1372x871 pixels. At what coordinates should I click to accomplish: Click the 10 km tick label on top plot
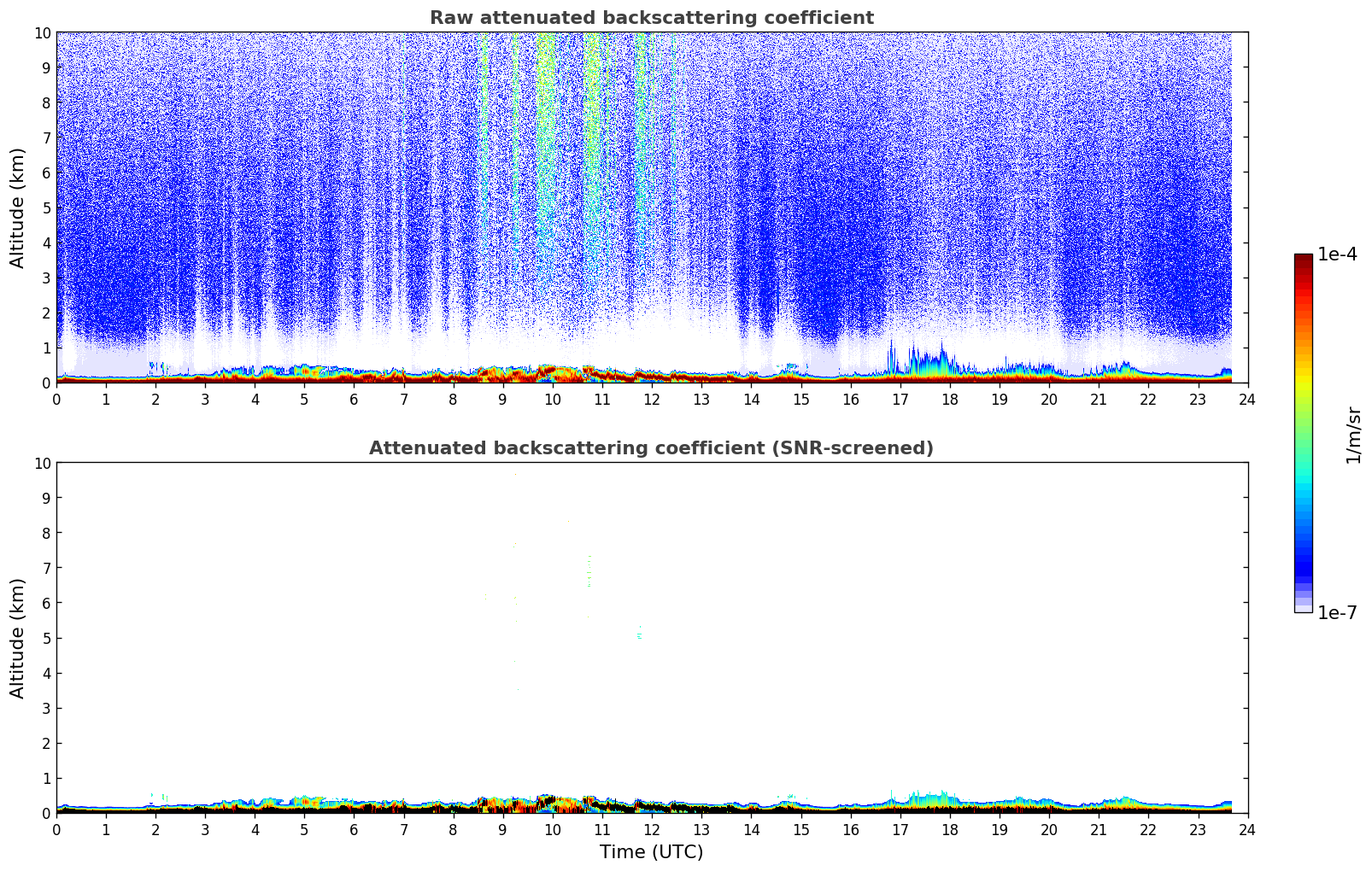coord(43,32)
